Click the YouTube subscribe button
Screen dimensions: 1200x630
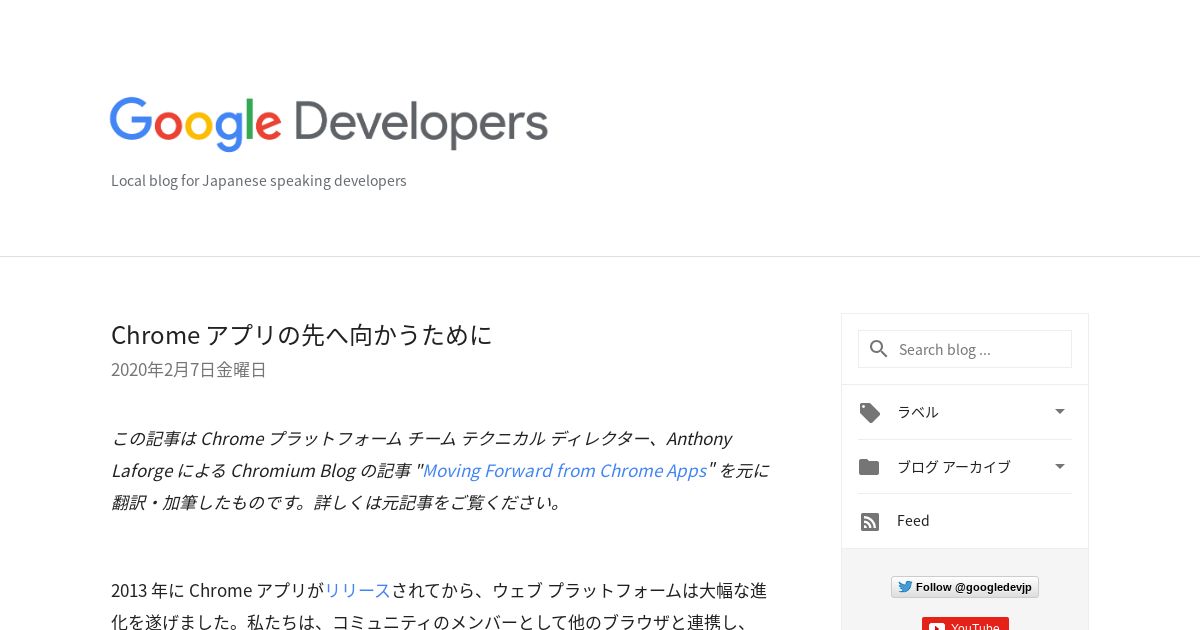tap(965, 624)
